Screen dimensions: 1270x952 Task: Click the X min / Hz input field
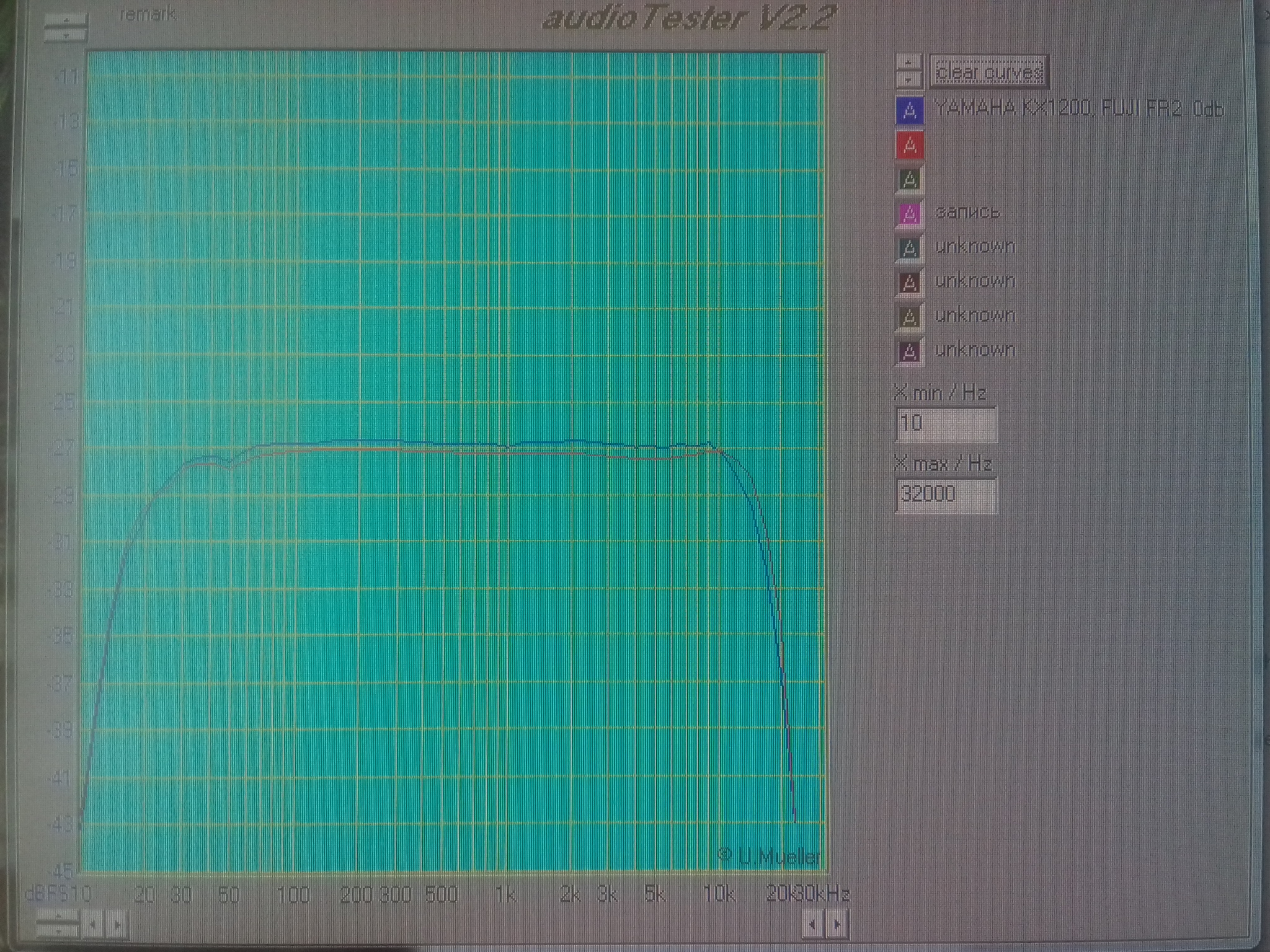pos(946,424)
